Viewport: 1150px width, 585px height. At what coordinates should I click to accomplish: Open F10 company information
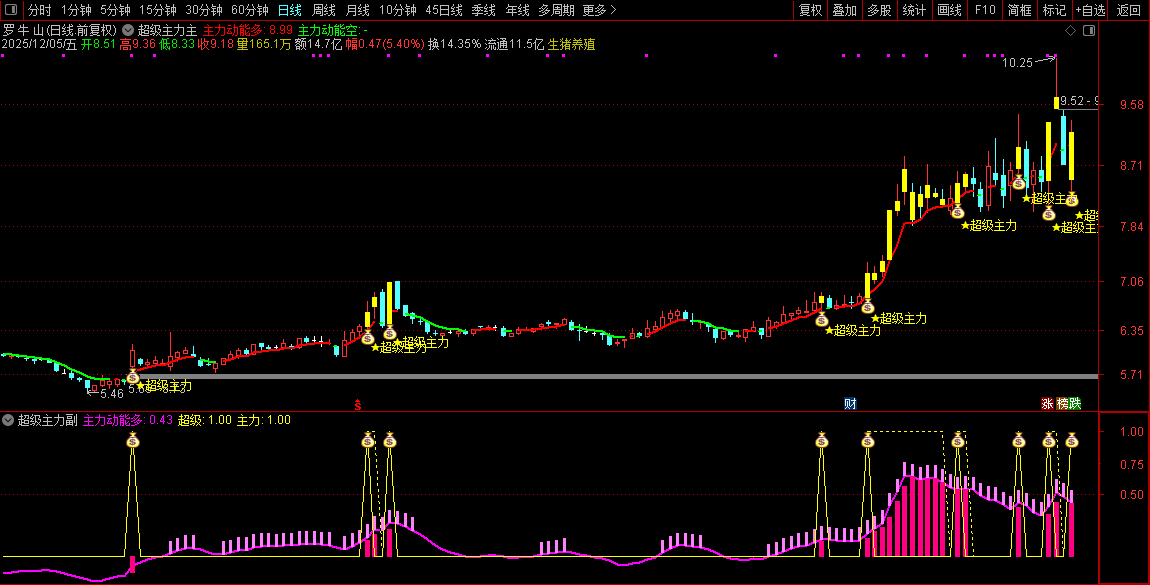985,10
